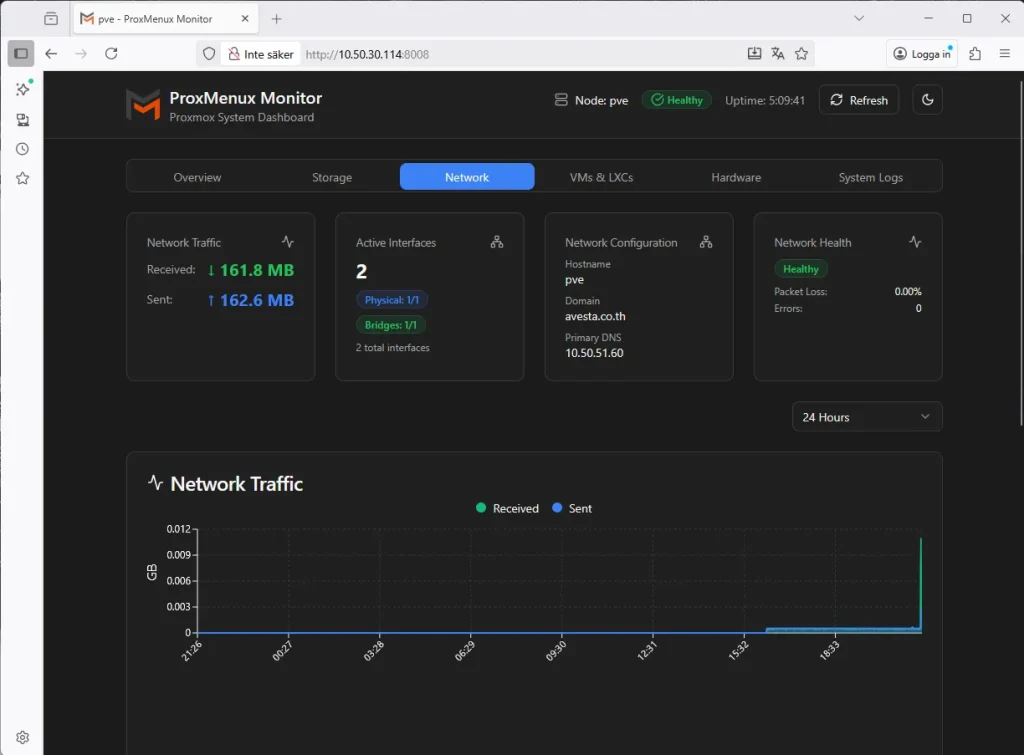
Task: Open the browser hamburger menu
Action: click(1005, 54)
